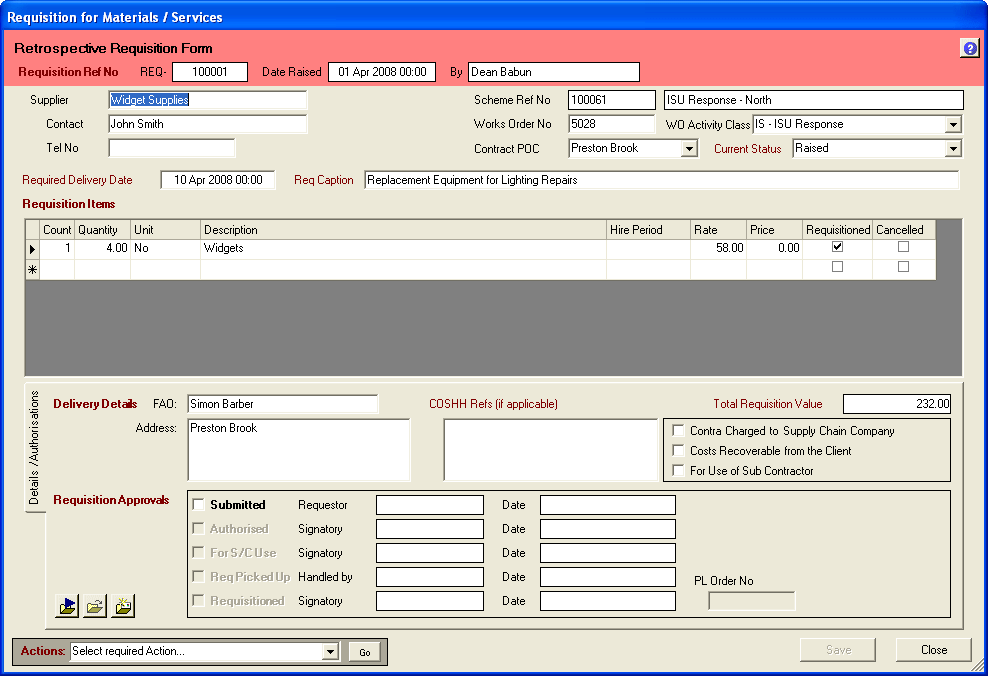
Task: Click the blue help question mark icon
Action: tap(969, 48)
